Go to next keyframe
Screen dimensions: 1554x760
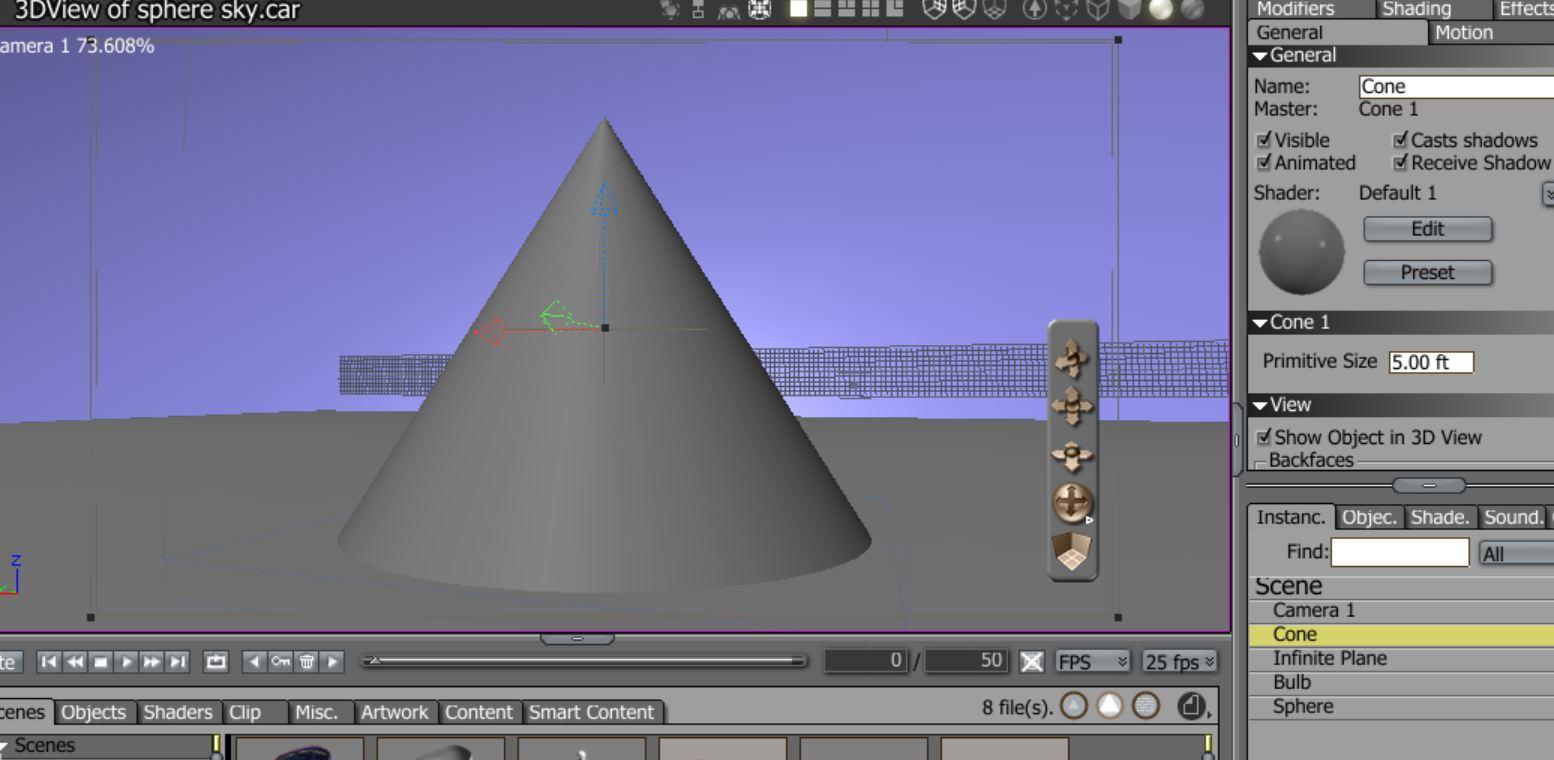pyautogui.click(x=333, y=661)
